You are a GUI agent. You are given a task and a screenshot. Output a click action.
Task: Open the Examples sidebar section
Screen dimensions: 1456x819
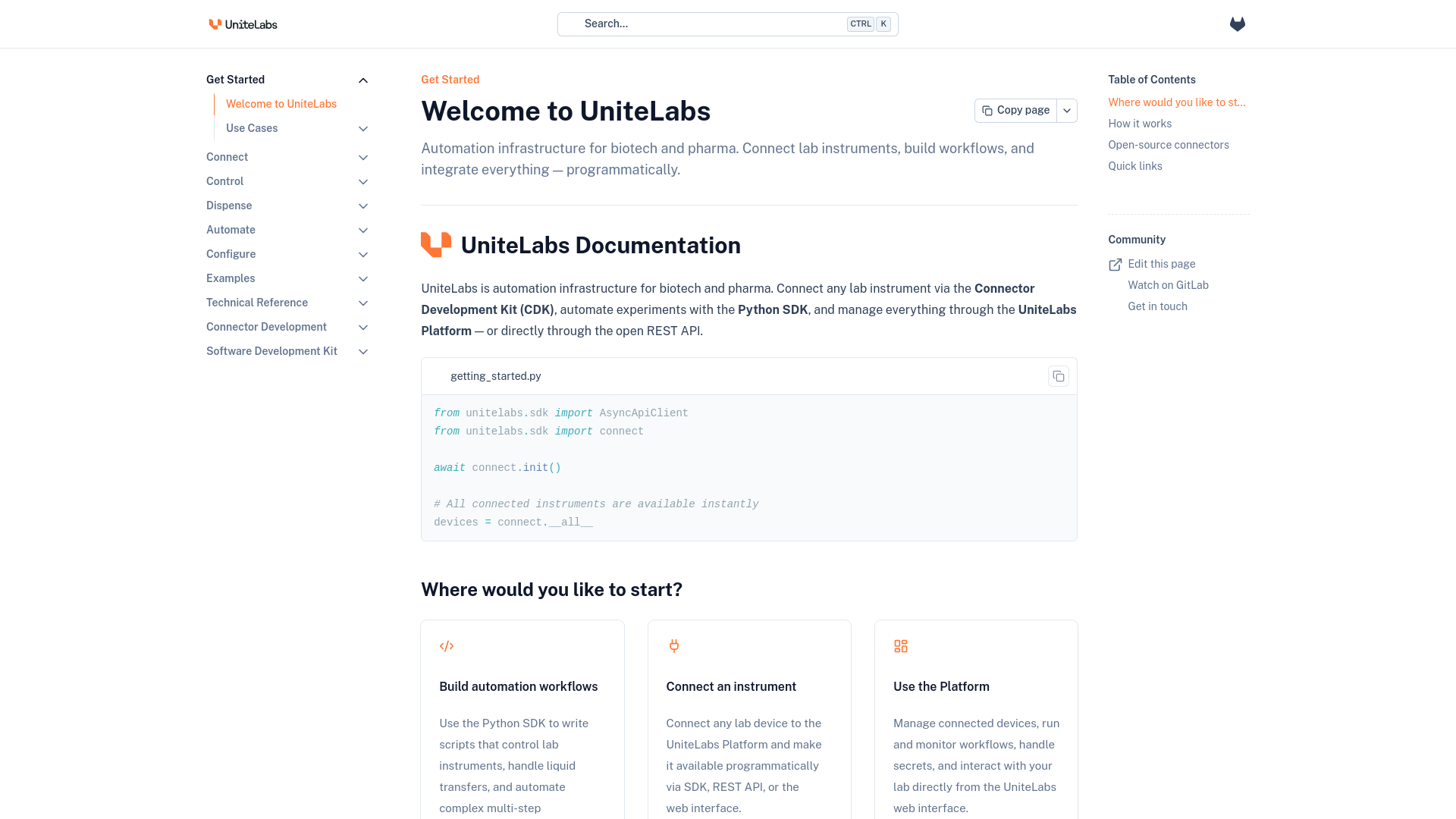coord(231,278)
